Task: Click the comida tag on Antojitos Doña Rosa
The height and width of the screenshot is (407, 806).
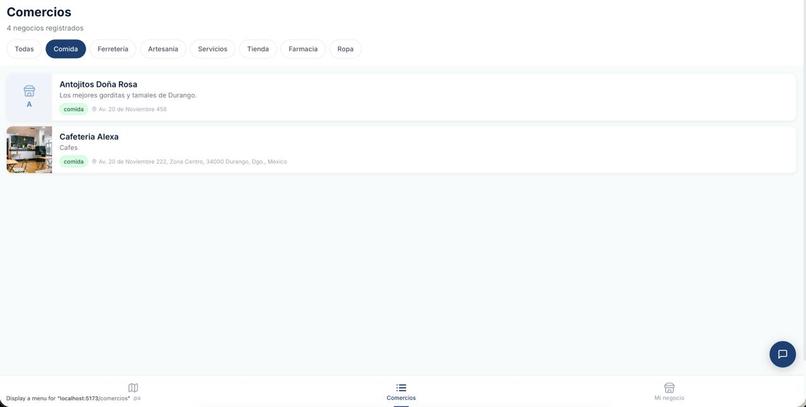Action: [x=74, y=109]
